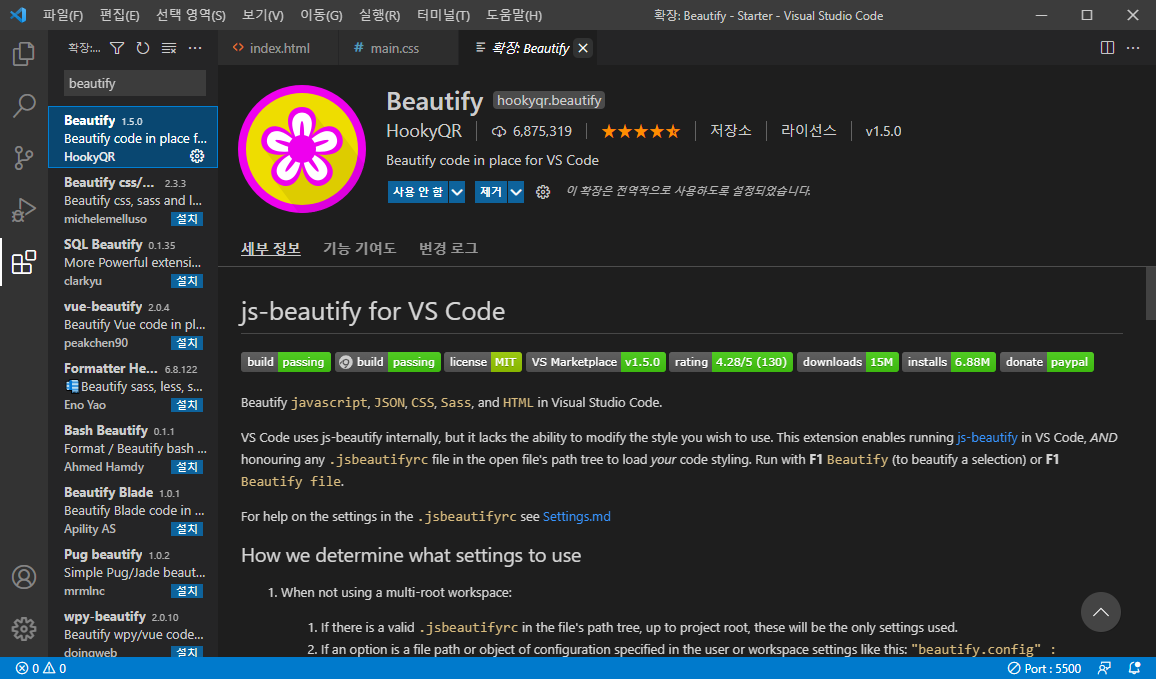Click the VS Marketplace v1.5.0 badge
The image size is (1156, 679).
click(596, 362)
